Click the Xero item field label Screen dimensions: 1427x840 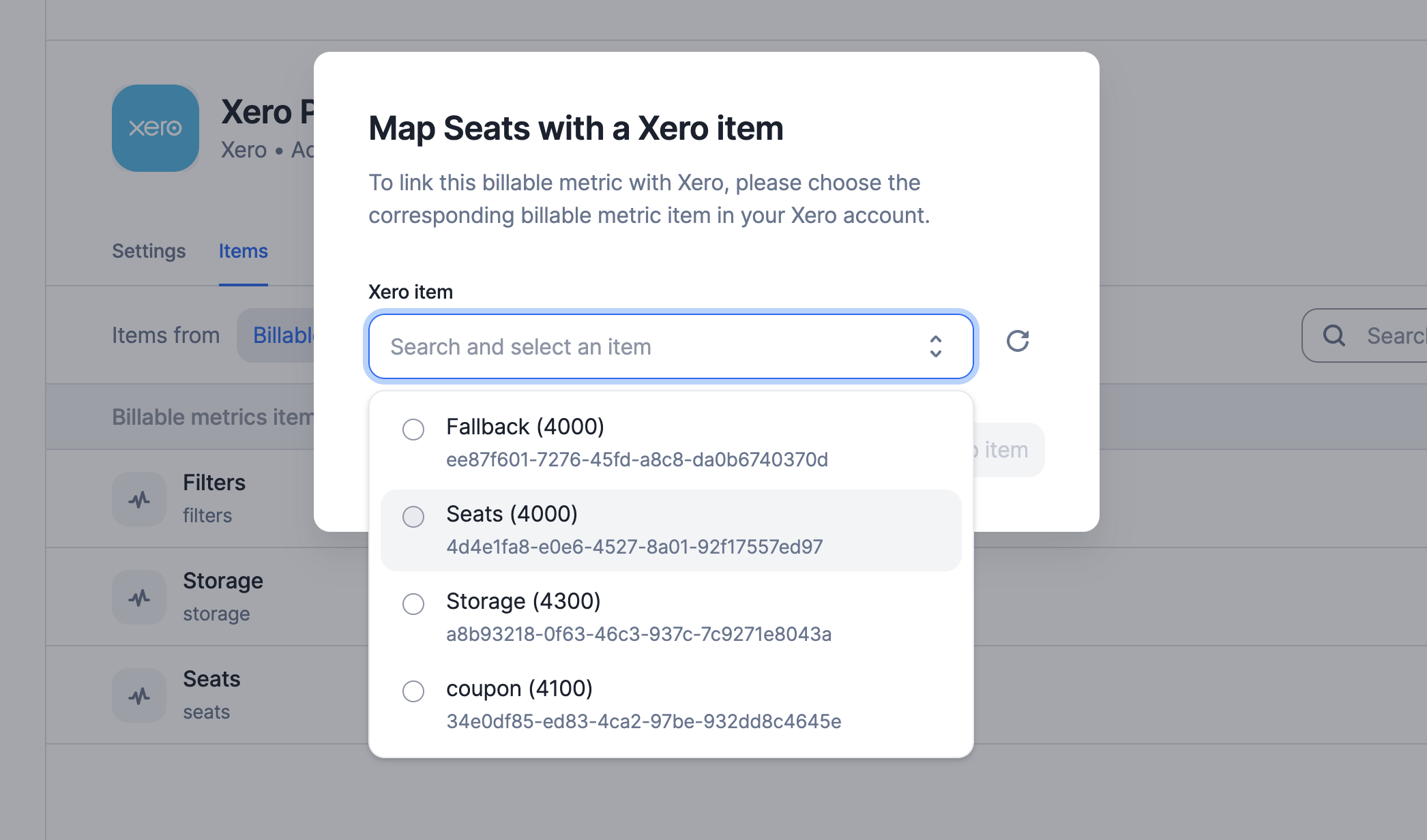point(411,292)
